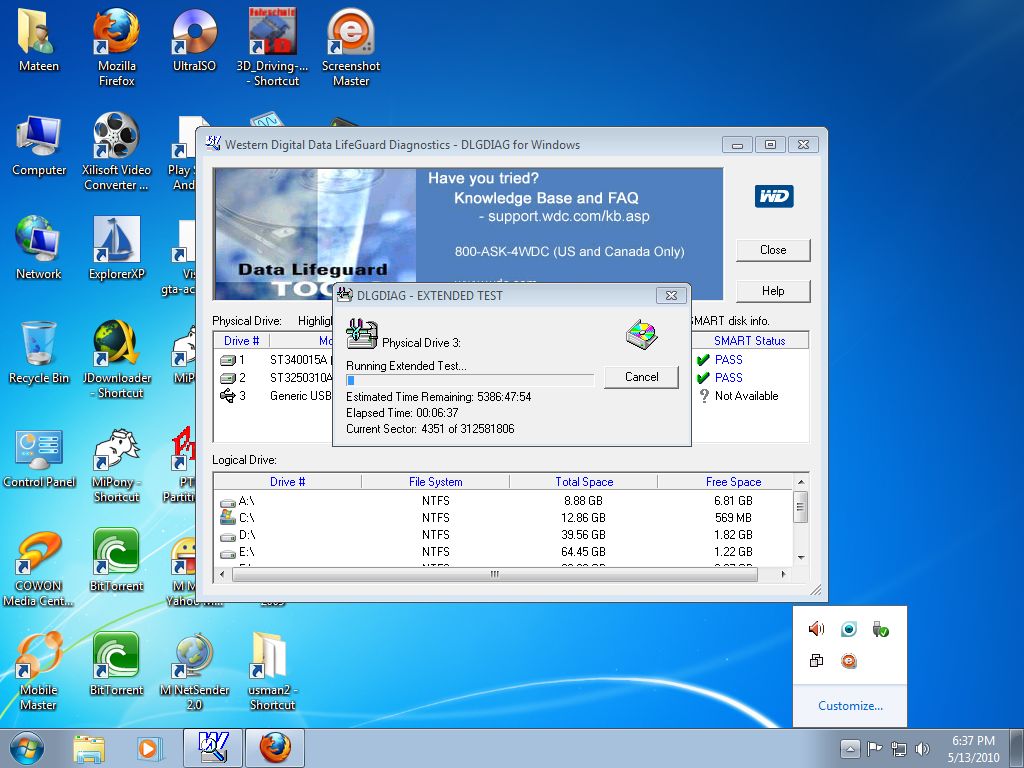1024x768 pixels.
Task: Open the Mateen user folder icon
Action: click(x=38, y=40)
